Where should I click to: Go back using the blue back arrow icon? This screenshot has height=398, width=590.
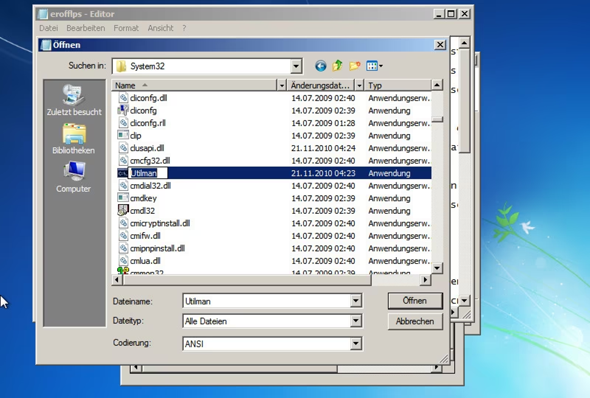click(321, 66)
